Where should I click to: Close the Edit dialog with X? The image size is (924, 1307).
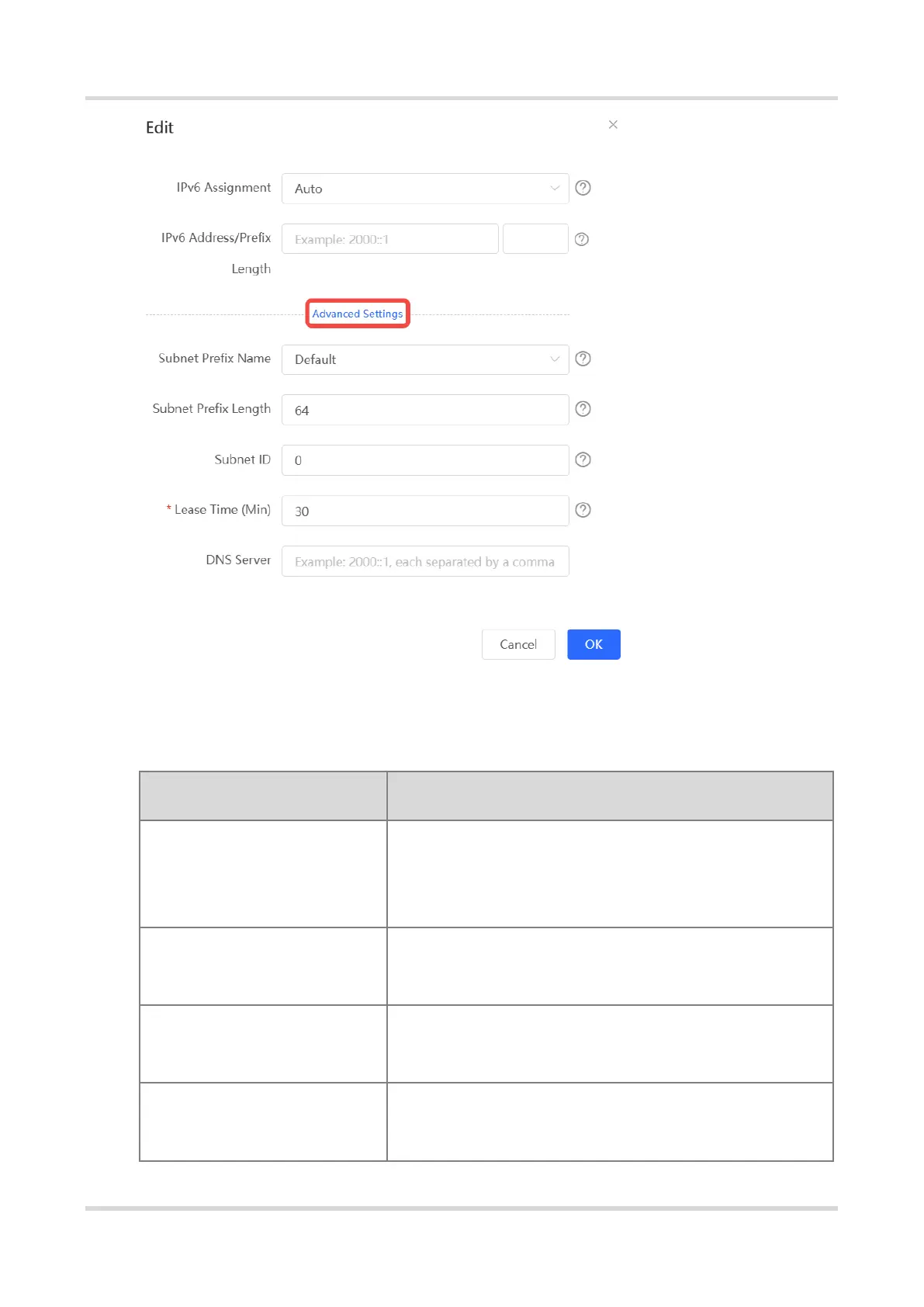(613, 124)
